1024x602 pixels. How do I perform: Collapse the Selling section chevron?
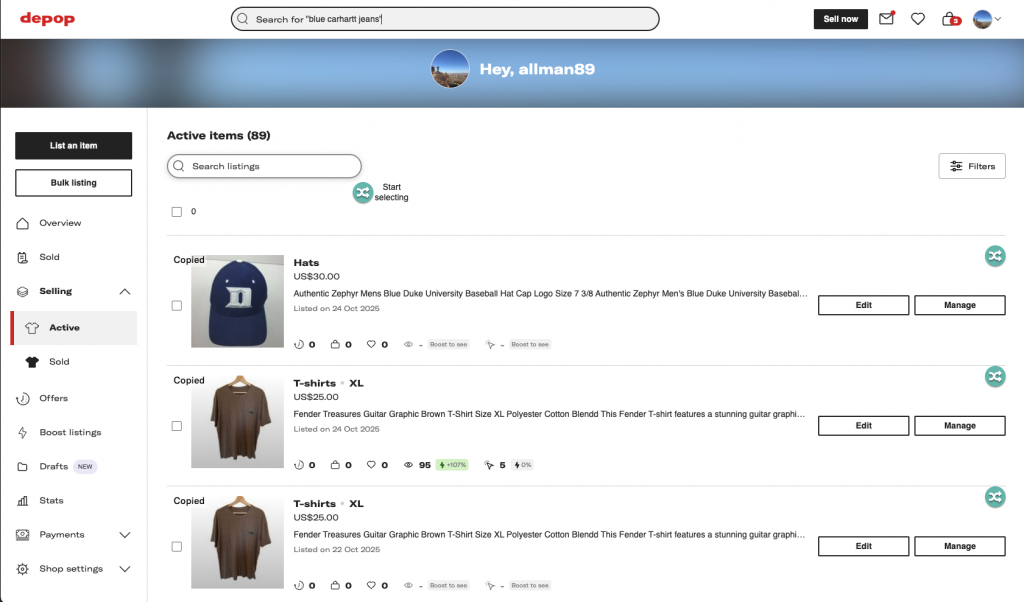pyautogui.click(x=124, y=291)
